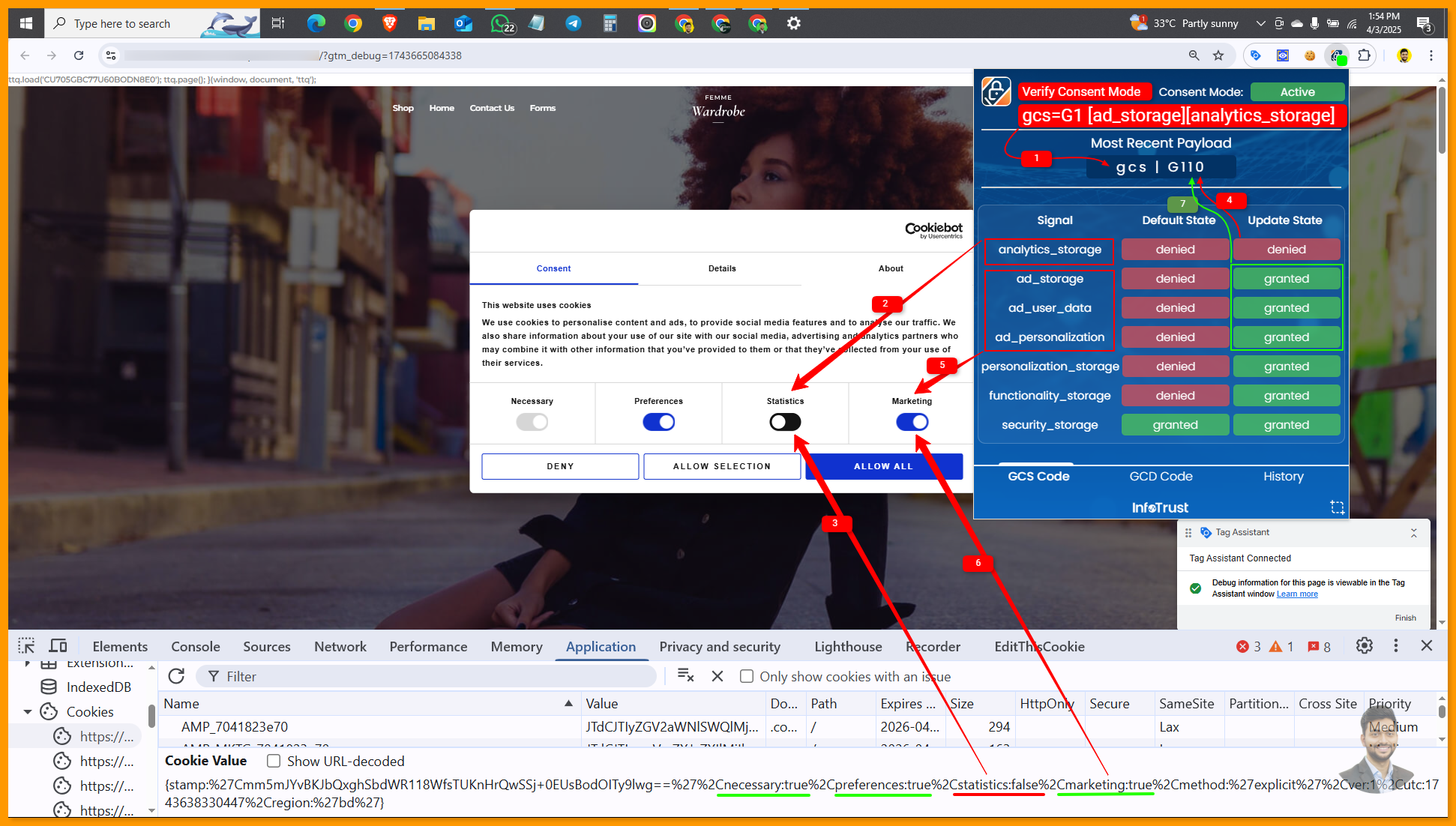Click the clear all cookies icon
Screen dimensions: 1456x826
tap(685, 676)
